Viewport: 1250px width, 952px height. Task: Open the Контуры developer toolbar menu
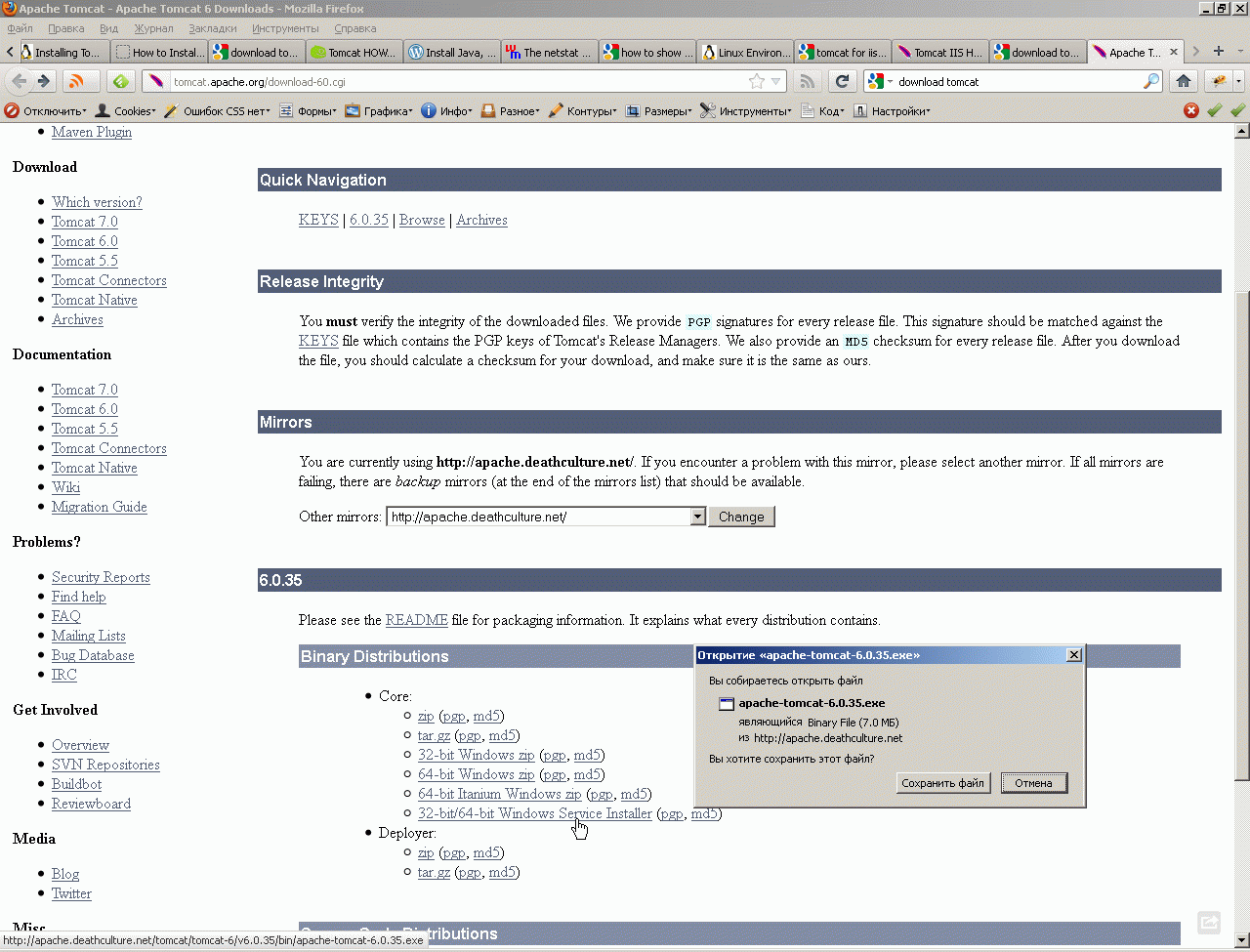[x=582, y=111]
